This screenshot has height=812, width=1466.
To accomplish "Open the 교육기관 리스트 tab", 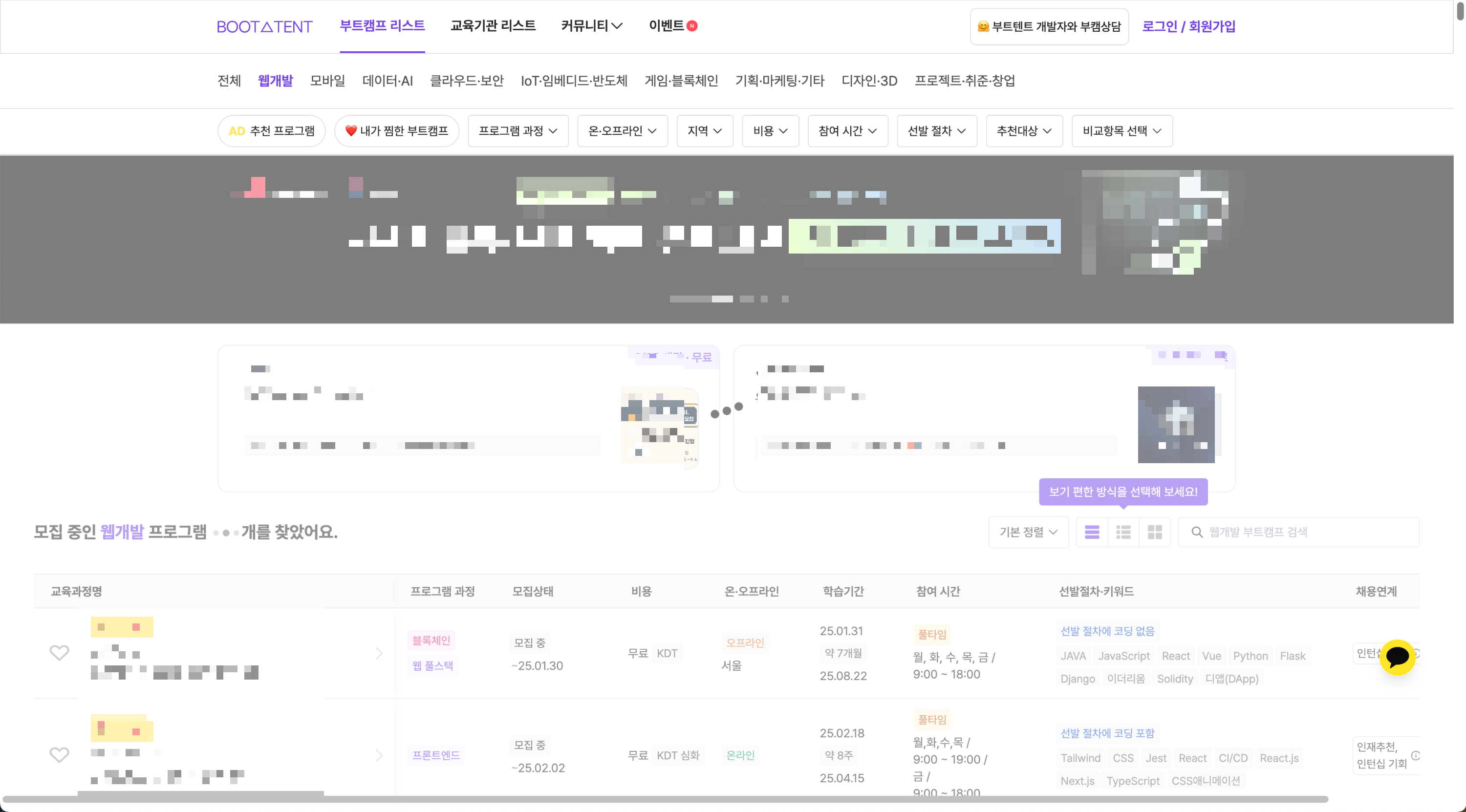I will pos(493,25).
